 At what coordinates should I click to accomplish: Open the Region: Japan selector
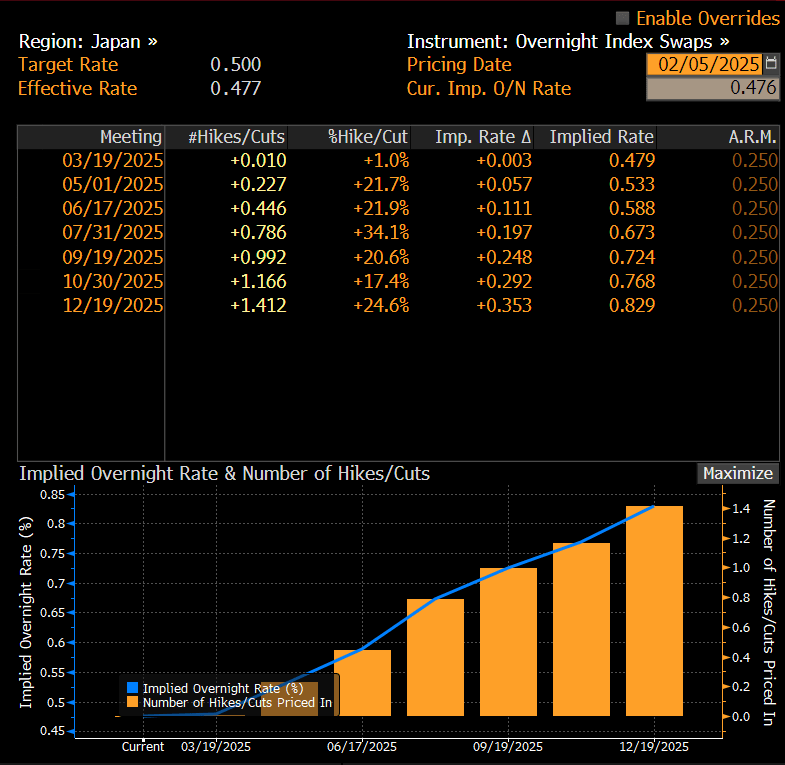coord(88,42)
